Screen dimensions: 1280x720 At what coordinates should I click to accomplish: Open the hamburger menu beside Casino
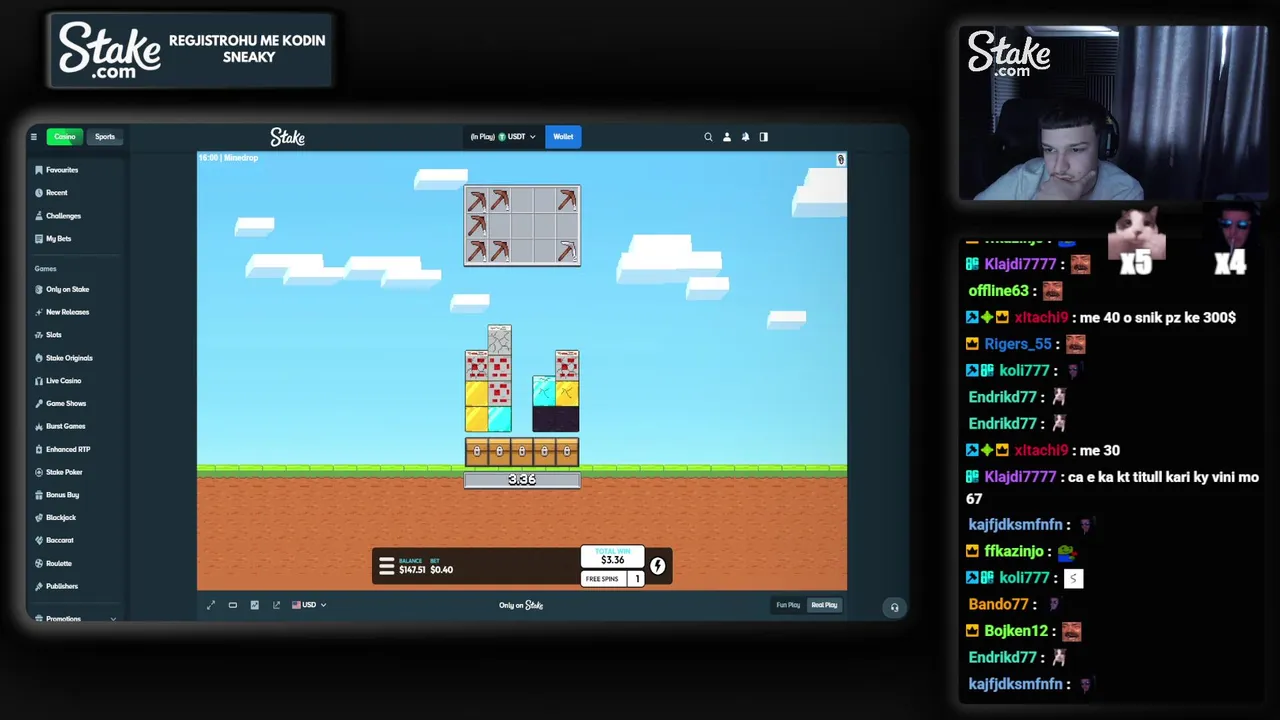(33, 137)
